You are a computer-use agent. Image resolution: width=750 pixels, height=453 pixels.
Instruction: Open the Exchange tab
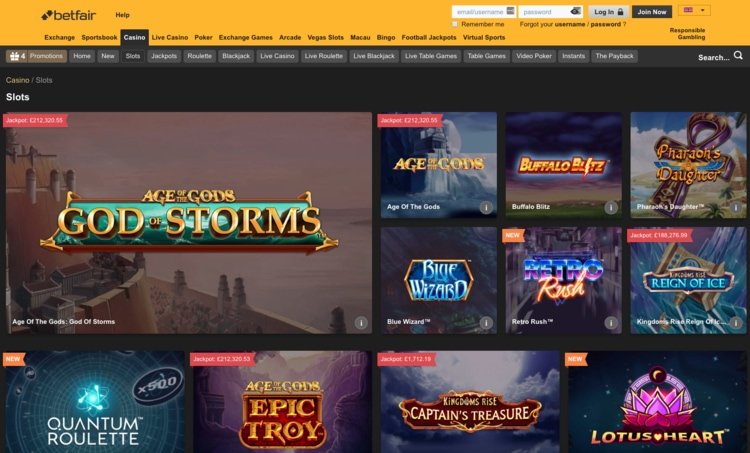59,37
